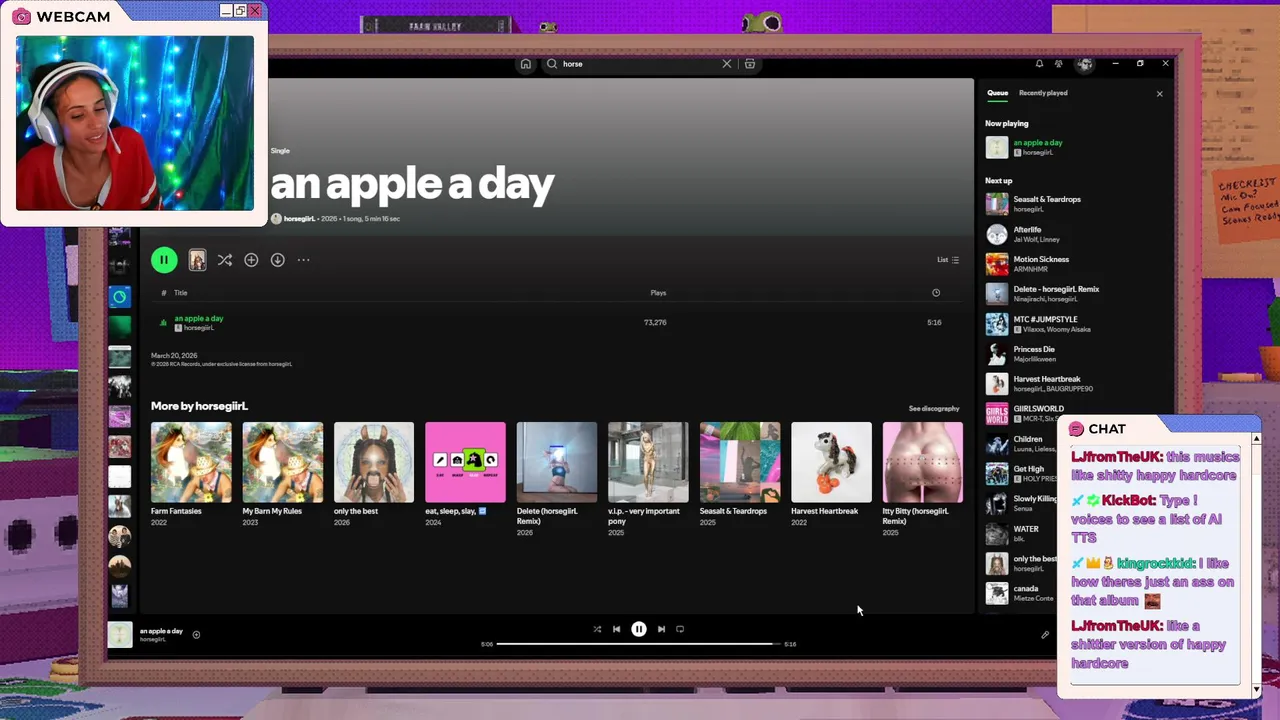Add the album to Your Library with the plus icon

(251, 260)
